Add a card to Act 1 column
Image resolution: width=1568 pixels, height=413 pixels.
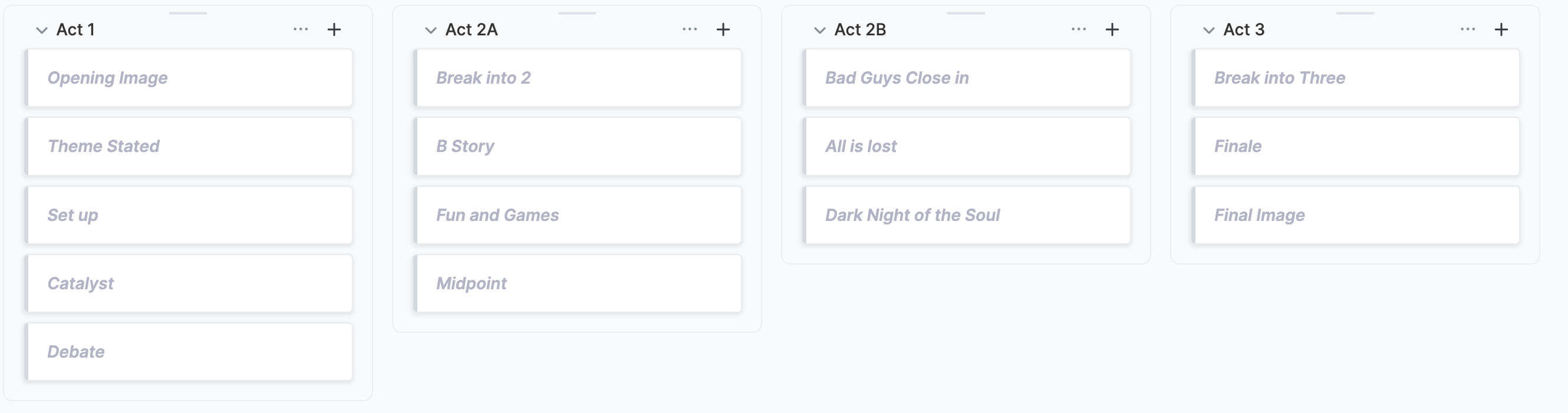tap(334, 29)
